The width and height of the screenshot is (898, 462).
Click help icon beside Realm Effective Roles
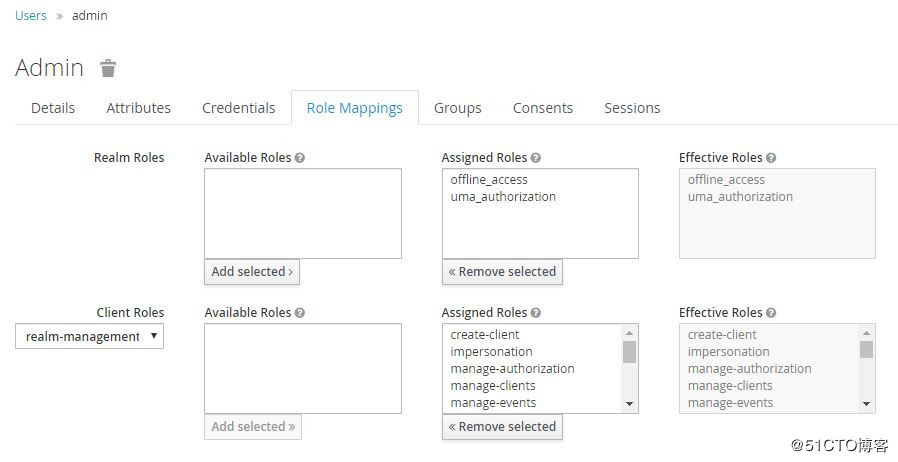[771, 158]
